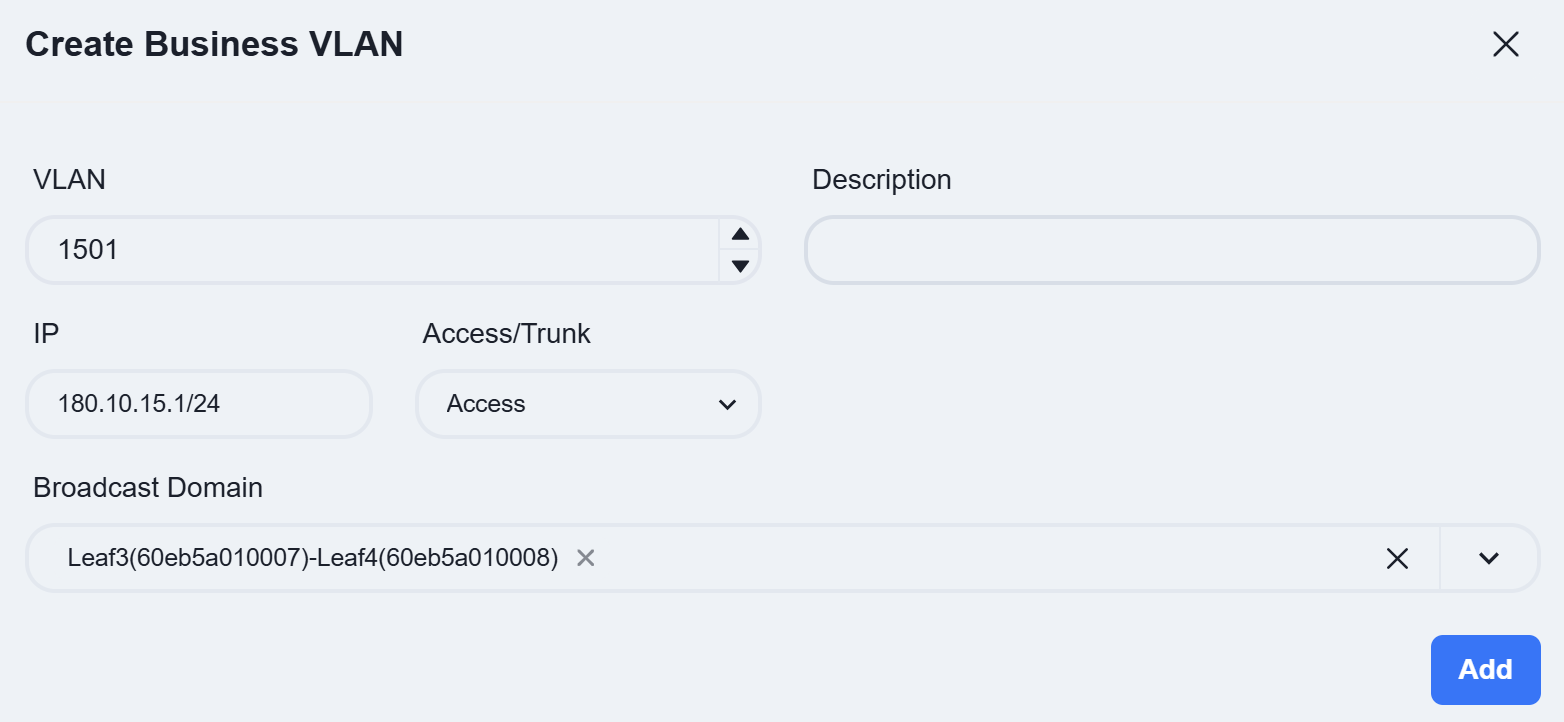Click the Create Business VLAN title

(x=214, y=45)
